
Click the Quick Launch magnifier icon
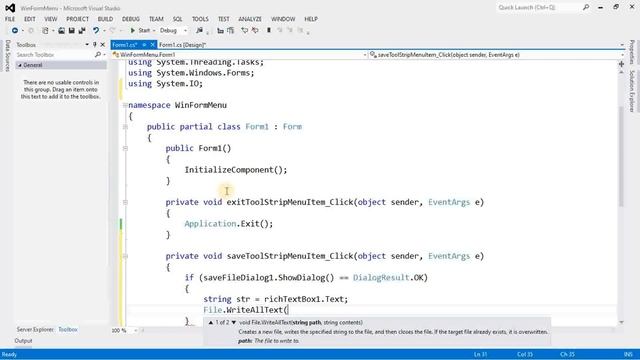point(586,7)
